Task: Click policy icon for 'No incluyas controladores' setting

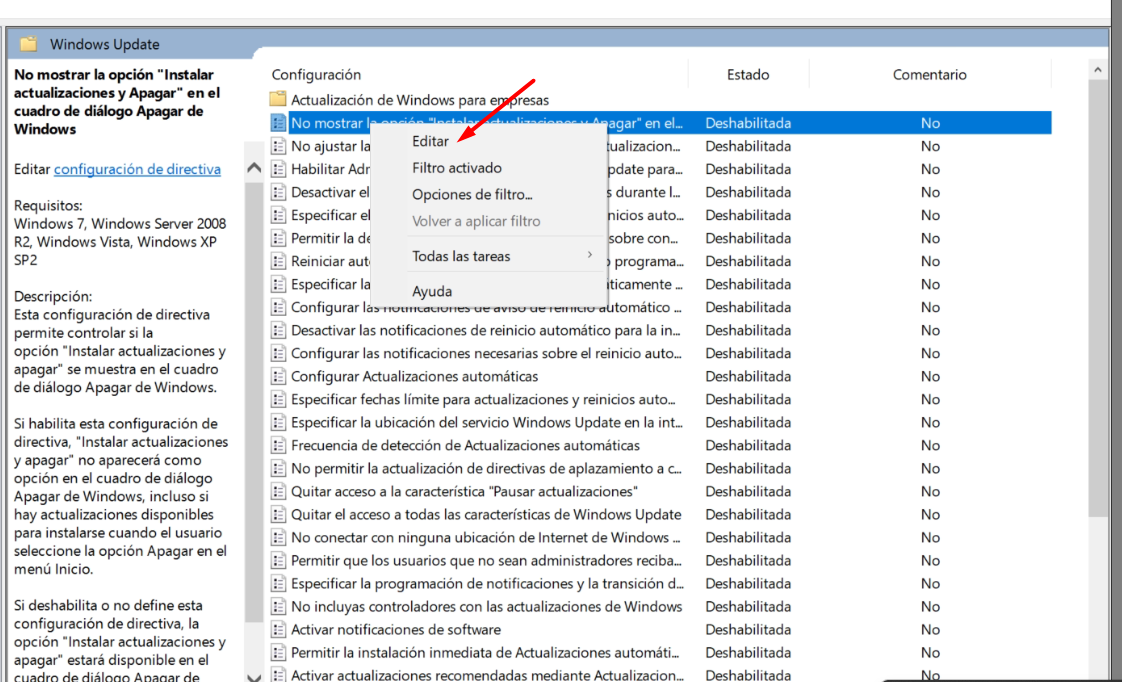Action: point(279,606)
